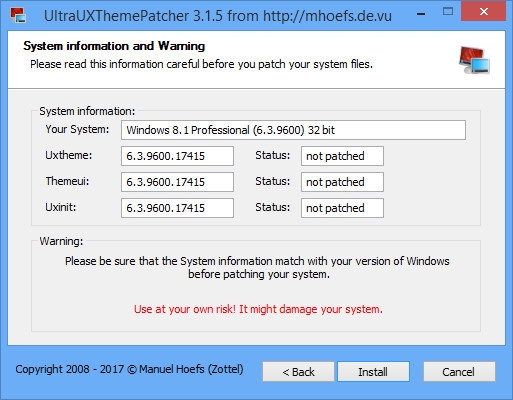Click the 'Uxinit:' label

tap(61, 207)
